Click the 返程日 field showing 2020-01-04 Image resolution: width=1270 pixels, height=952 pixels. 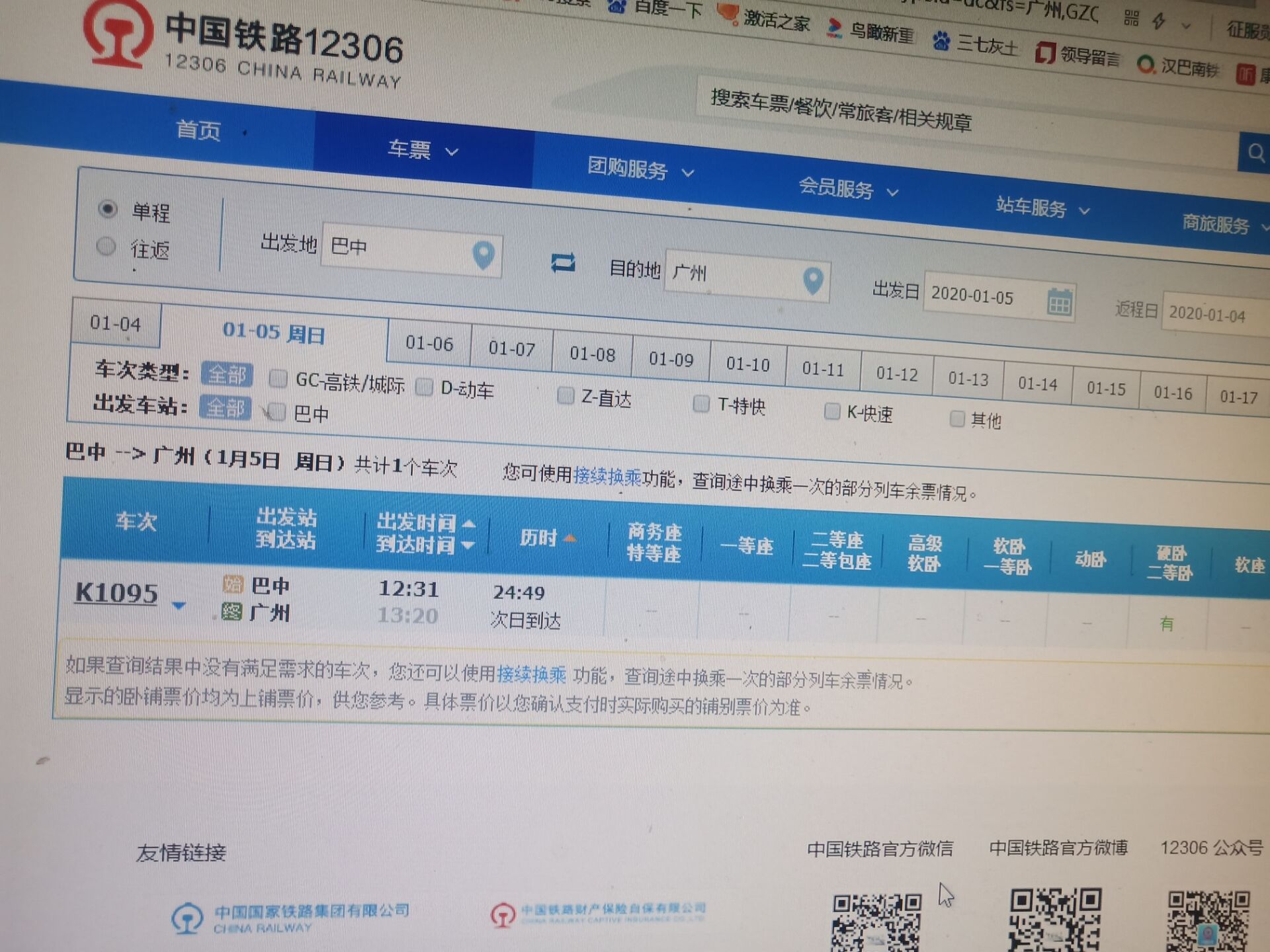1216,314
